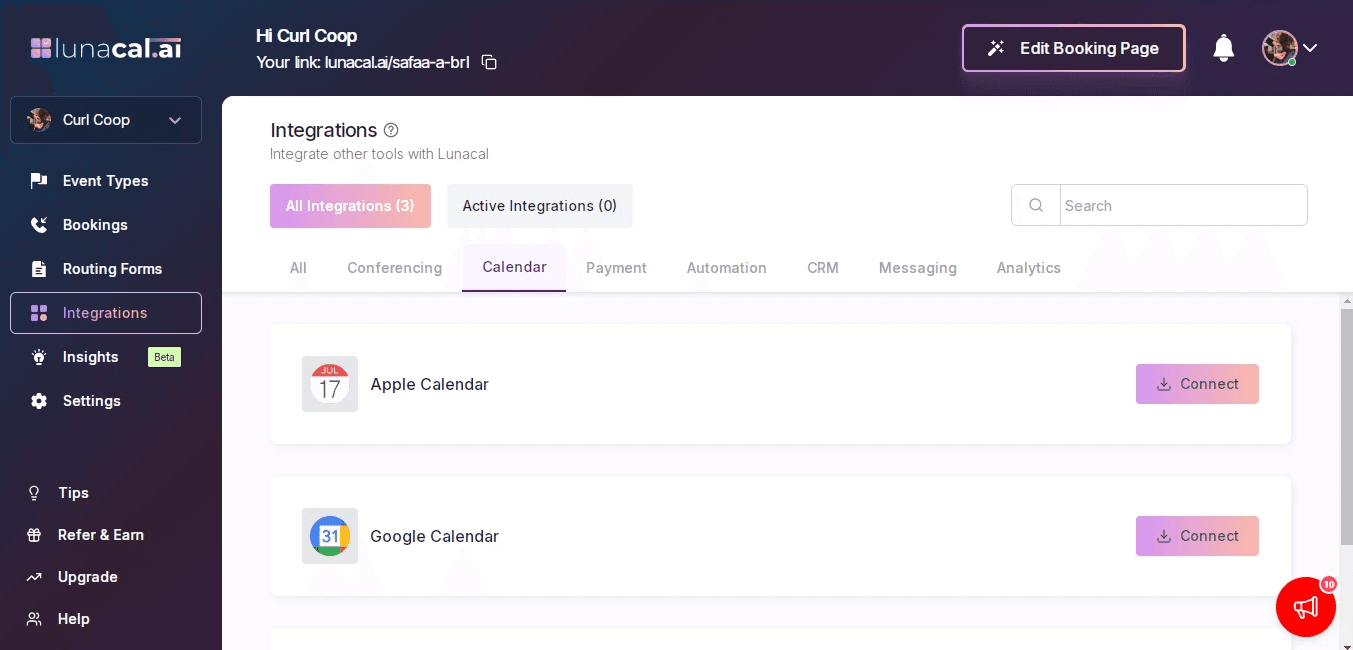Open Refer & Earn link
Image resolution: width=1353 pixels, height=650 pixels.
coord(101,535)
